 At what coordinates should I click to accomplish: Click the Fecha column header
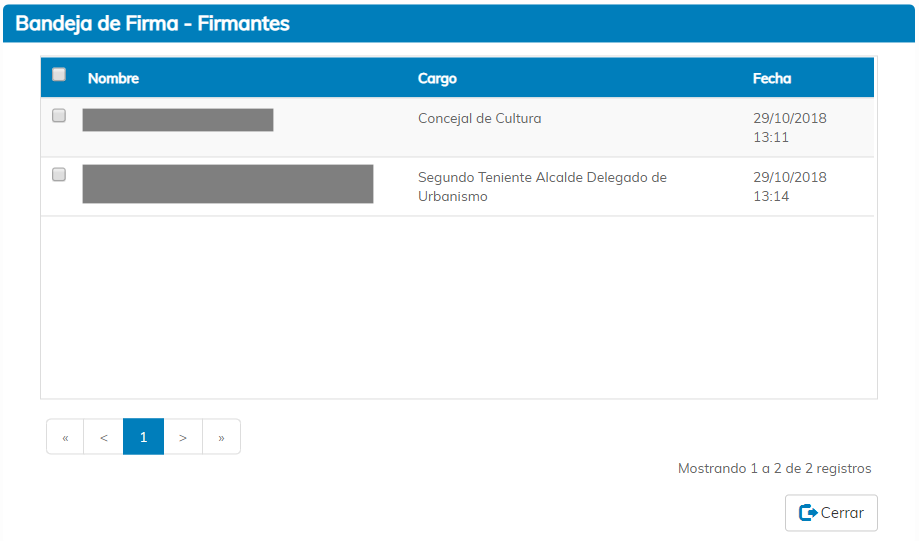point(771,79)
